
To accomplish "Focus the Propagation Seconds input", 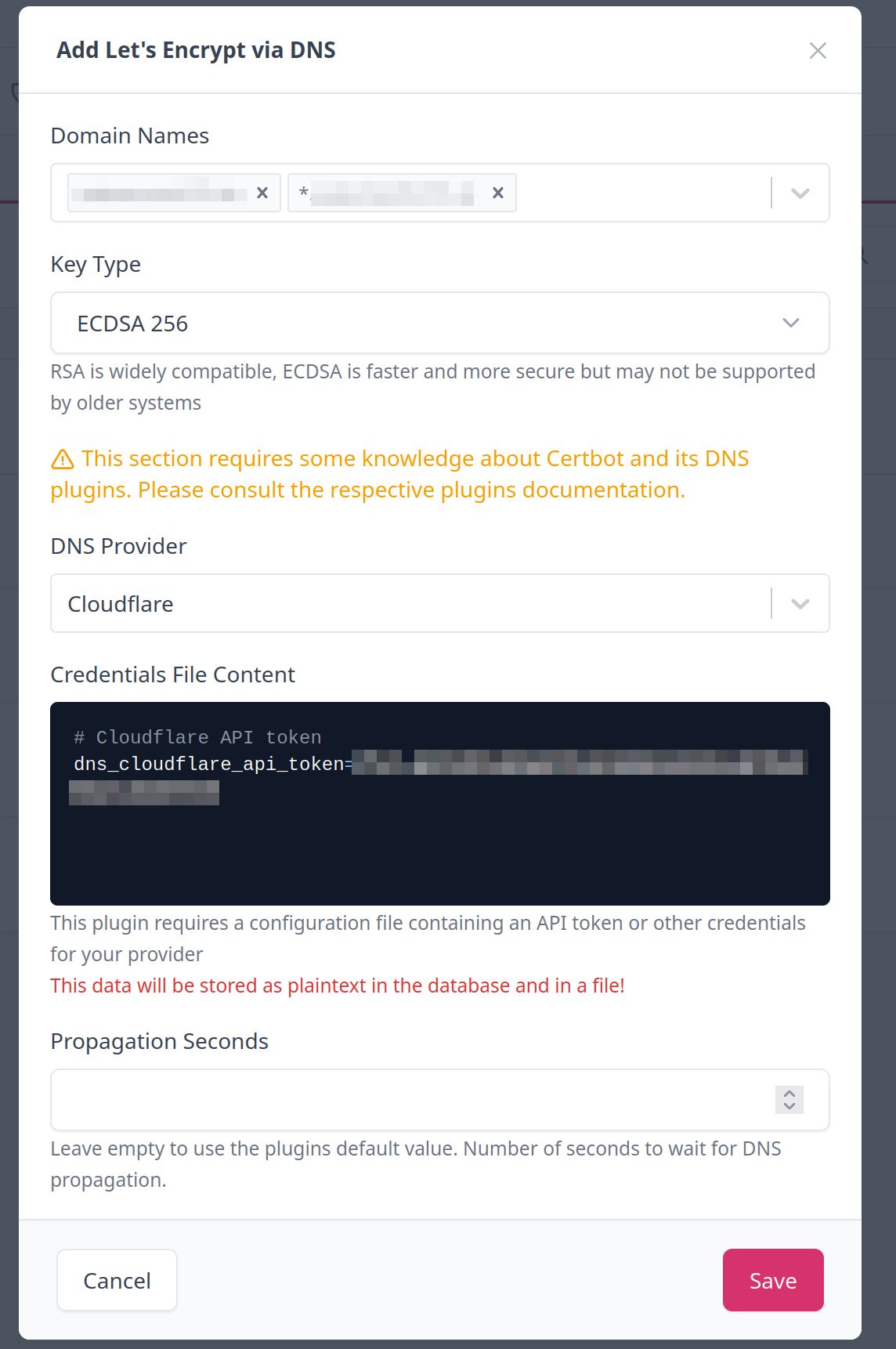I will point(407,1100).
